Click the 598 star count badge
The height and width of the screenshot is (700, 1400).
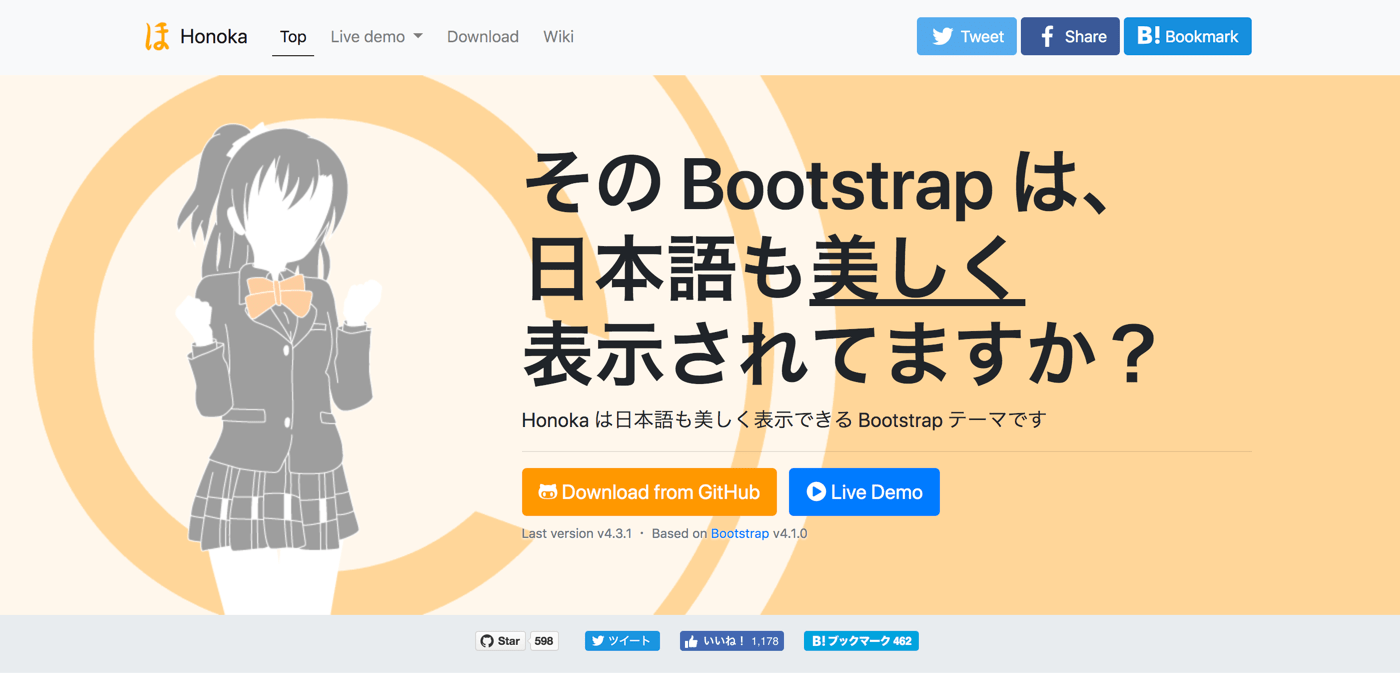(544, 641)
